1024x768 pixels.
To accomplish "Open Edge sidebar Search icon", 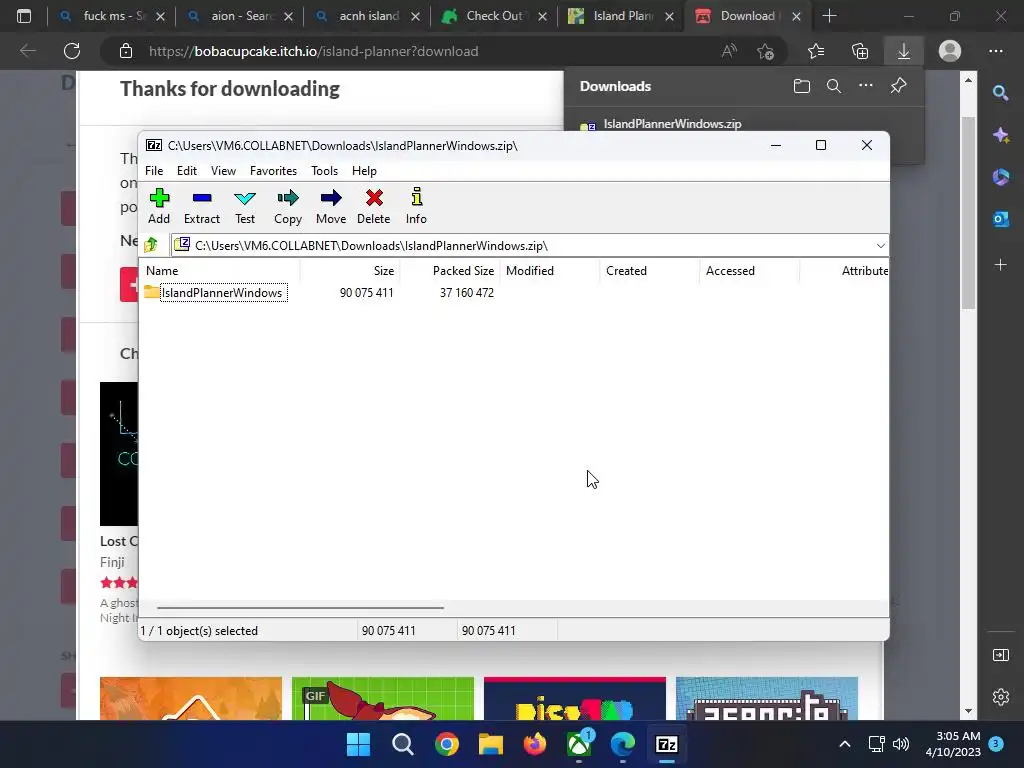I will click(x=1000, y=93).
